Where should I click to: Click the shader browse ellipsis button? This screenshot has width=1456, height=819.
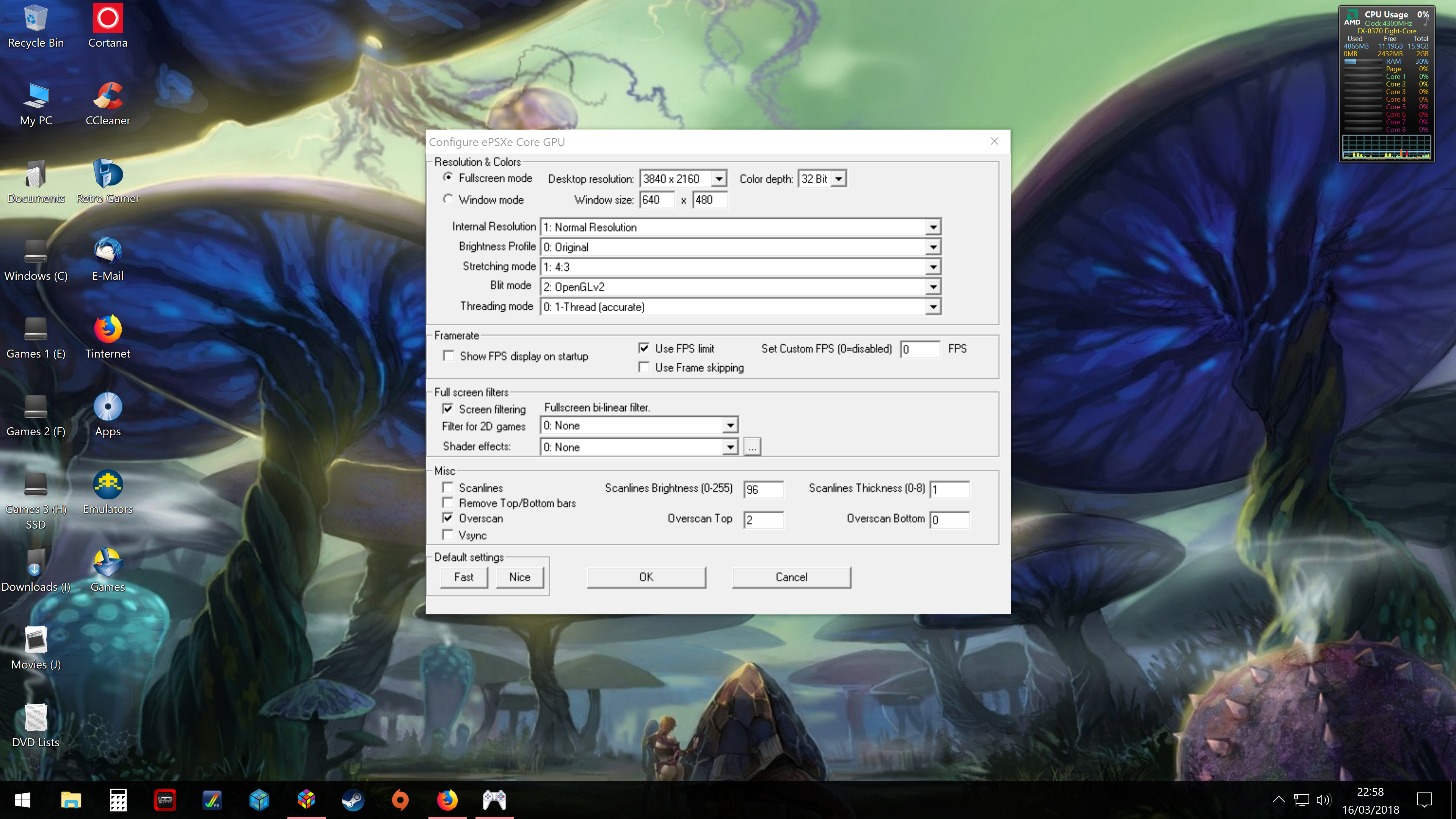point(752,447)
